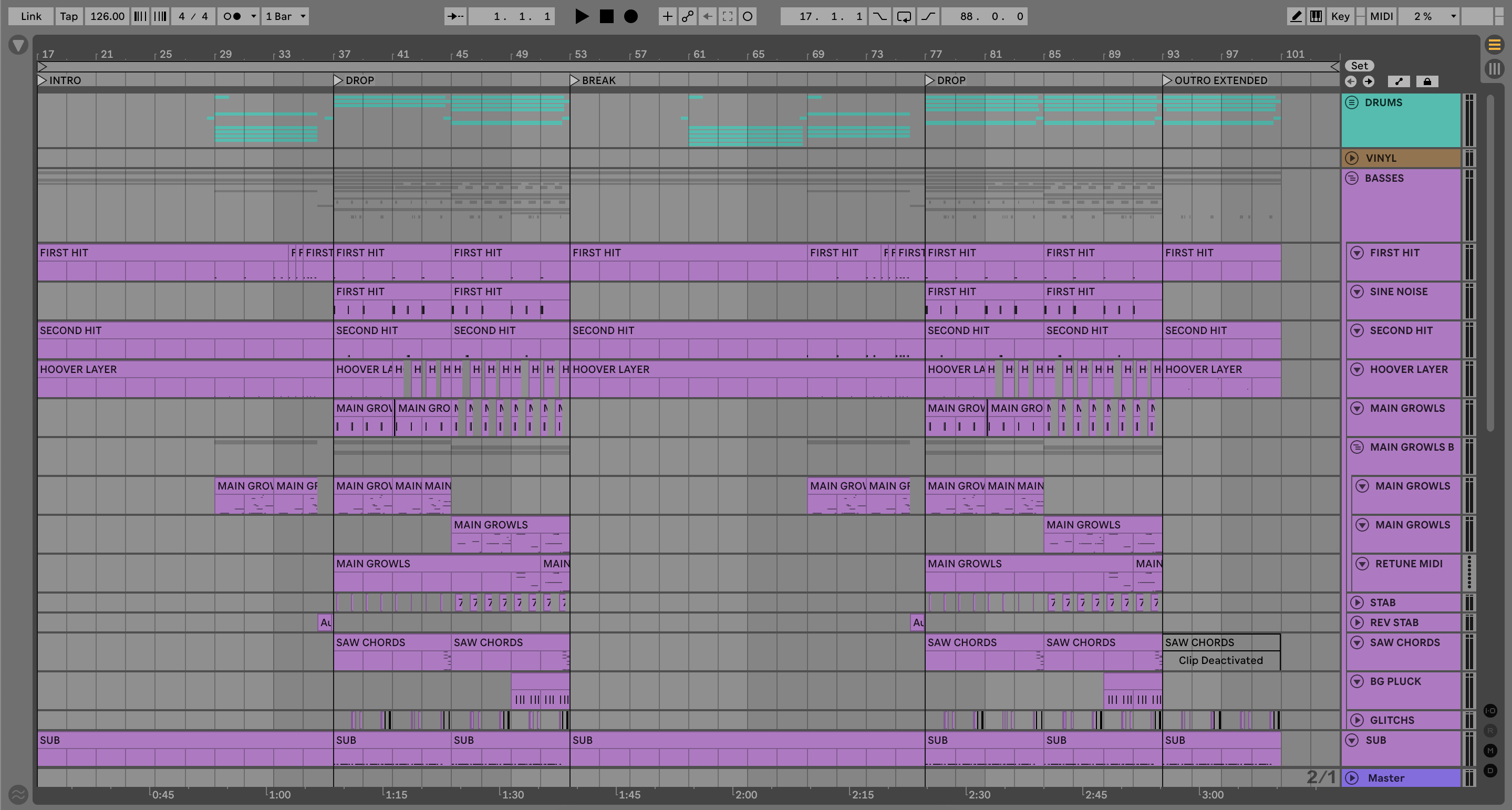The image size is (1512, 810).
Task: Jump to the BREAK locator marker
Action: [x=575, y=80]
